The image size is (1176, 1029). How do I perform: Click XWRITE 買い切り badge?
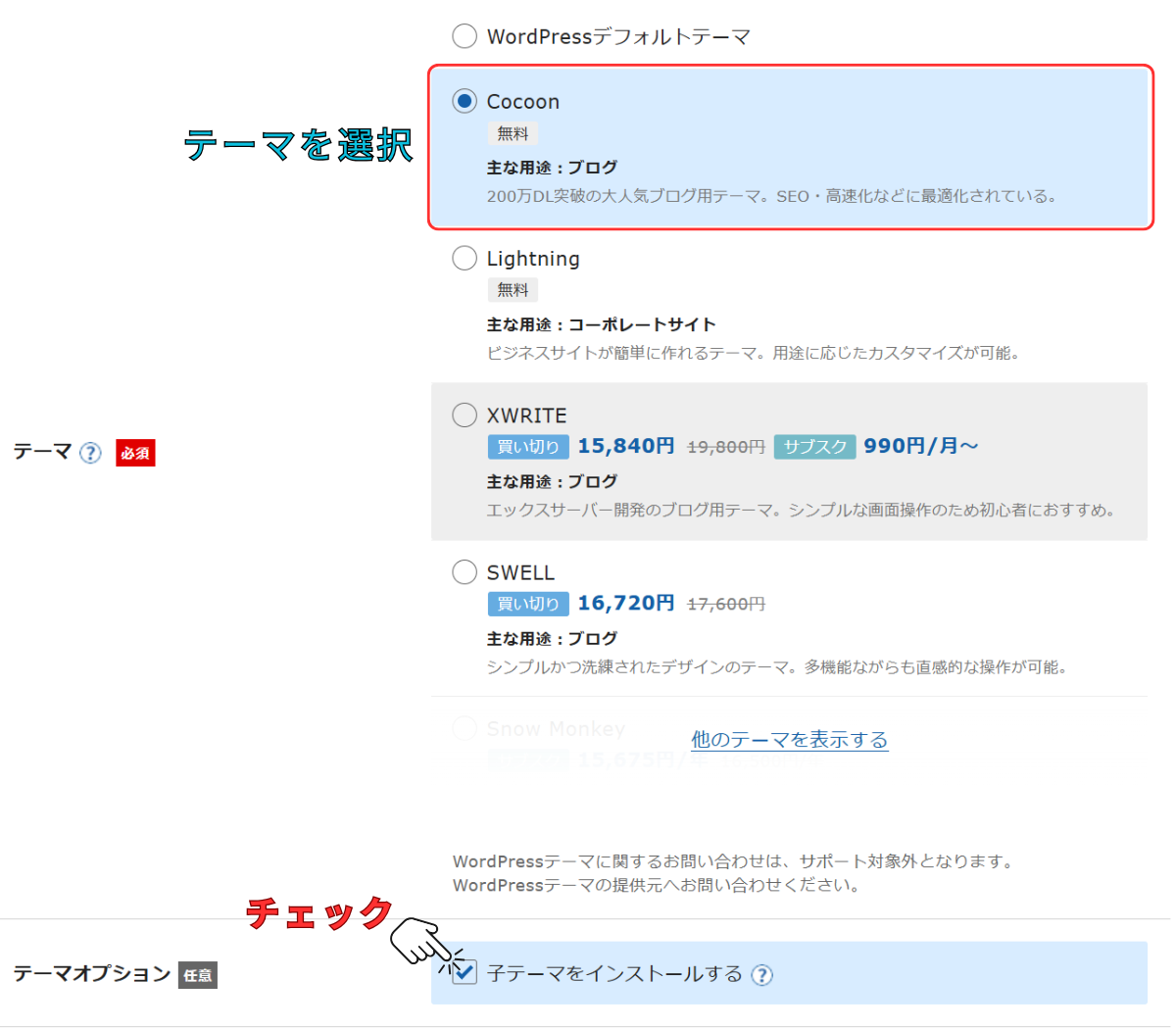tap(528, 447)
